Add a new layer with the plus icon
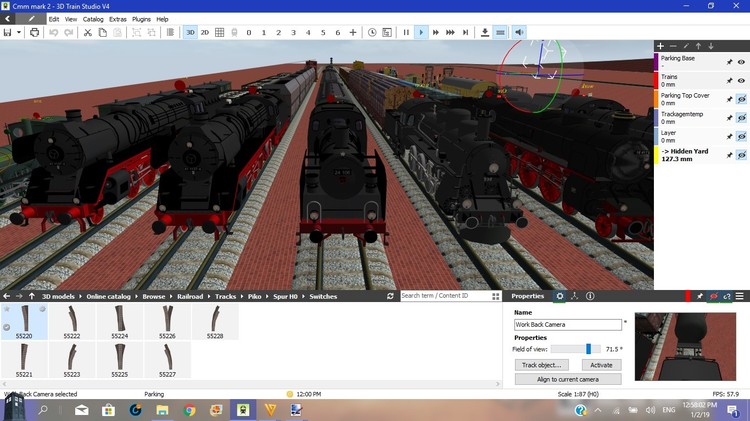Viewport: 750px width, 421px height. (x=661, y=46)
